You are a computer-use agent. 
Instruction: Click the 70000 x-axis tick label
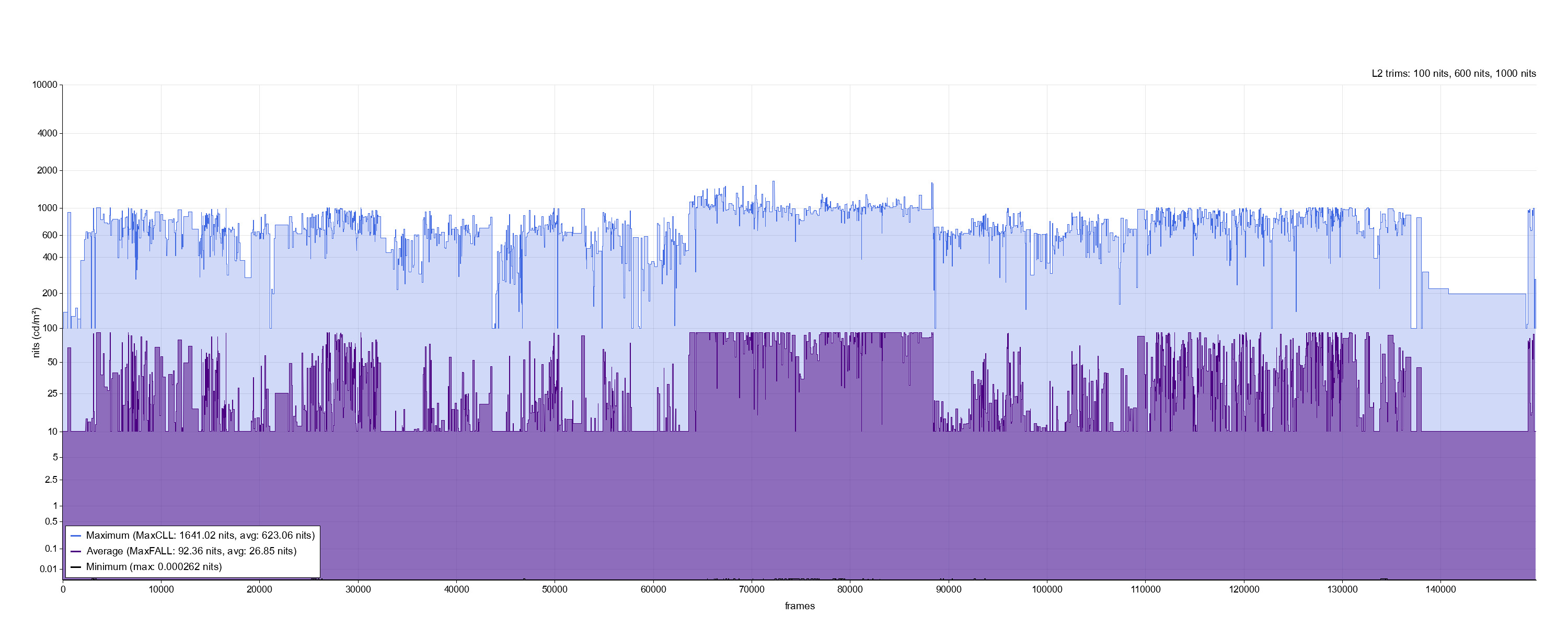coord(751,590)
